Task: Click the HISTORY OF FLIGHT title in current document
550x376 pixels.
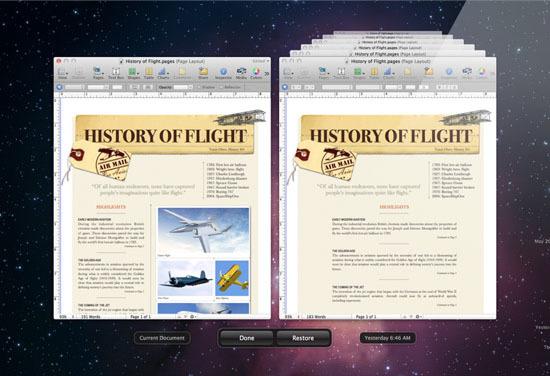Action: click(x=166, y=136)
